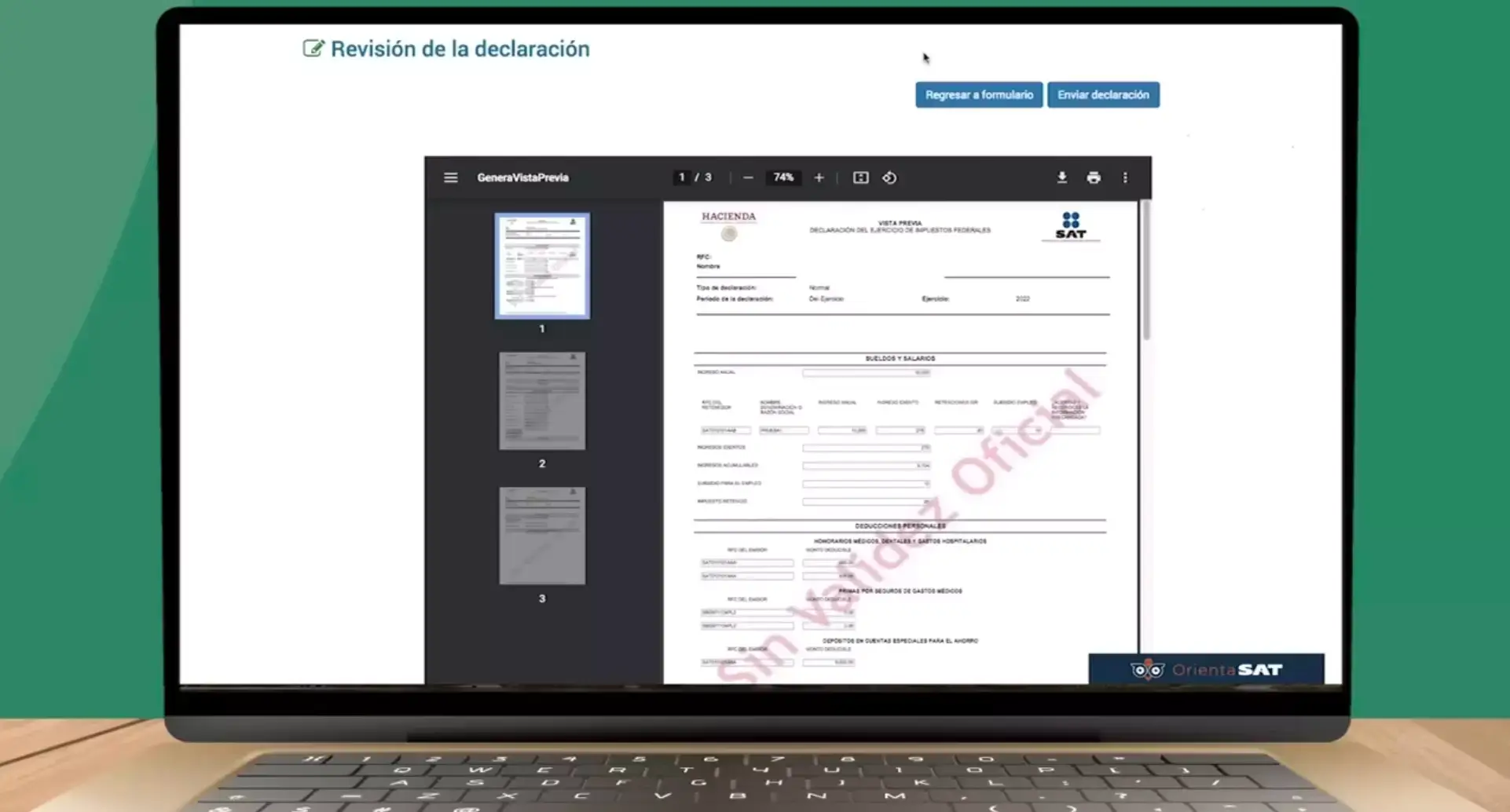
Task: Click the 74% zoom level field
Action: (783, 177)
